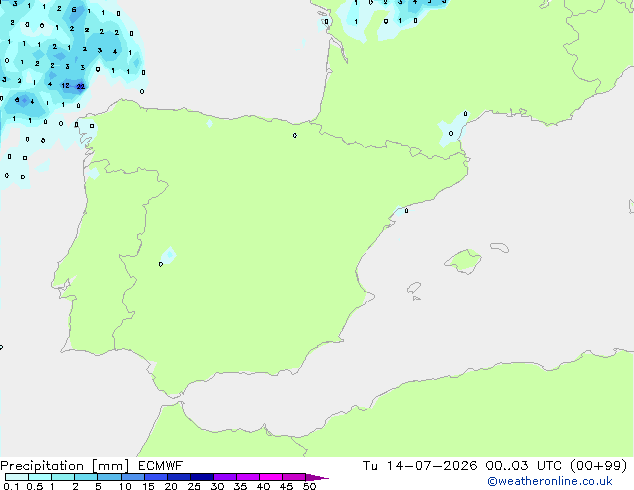Image resolution: width=634 pixels, height=490 pixels.
Task: Click the over-50 arrow tip of legend
Action: tap(317, 478)
